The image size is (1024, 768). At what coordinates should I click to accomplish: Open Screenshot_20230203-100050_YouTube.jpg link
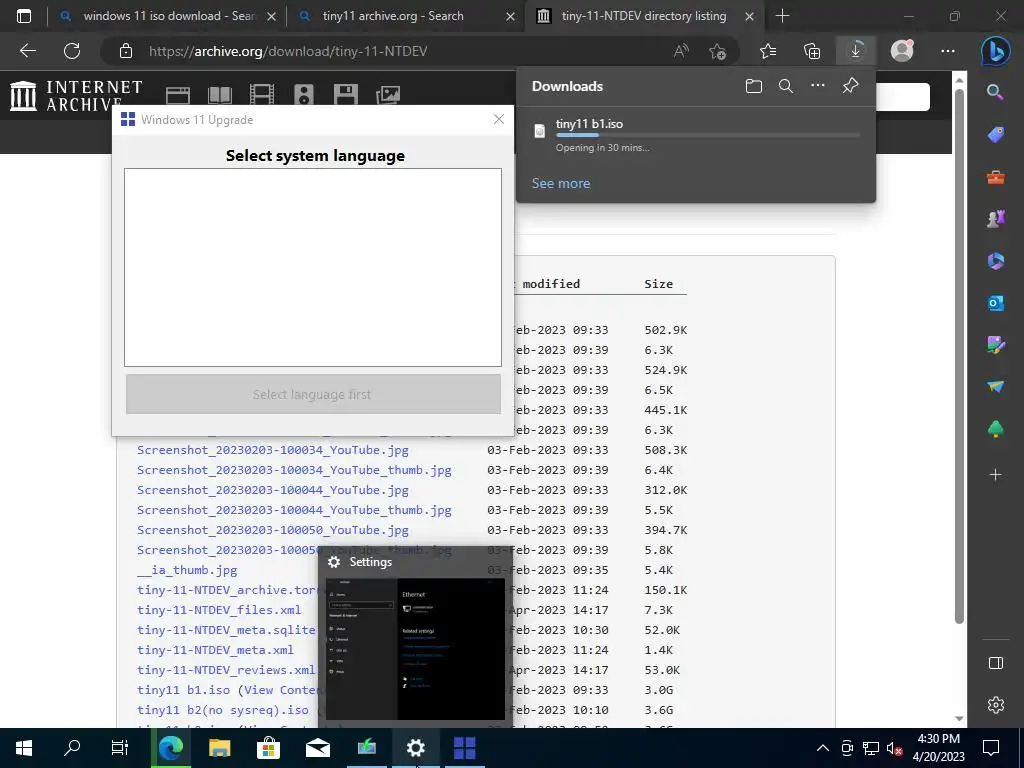[272, 530]
